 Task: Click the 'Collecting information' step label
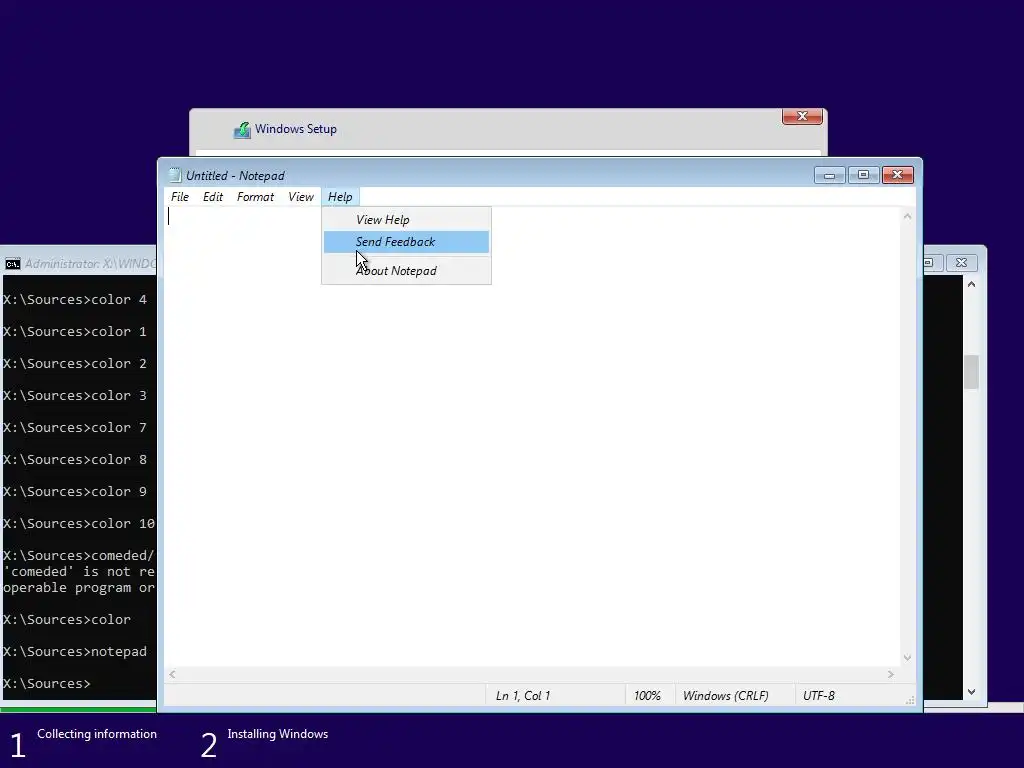97,734
